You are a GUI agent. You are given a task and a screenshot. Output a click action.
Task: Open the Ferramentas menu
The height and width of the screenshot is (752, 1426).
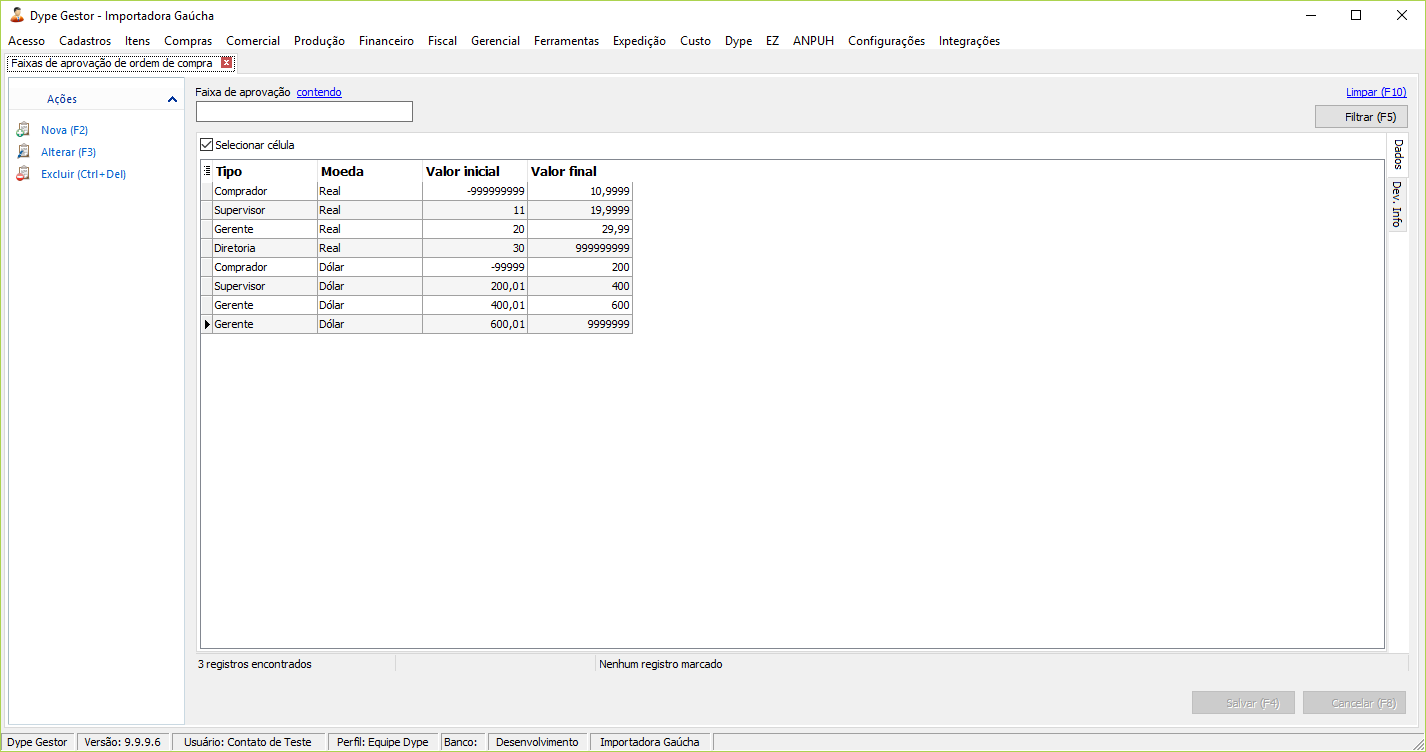click(566, 41)
